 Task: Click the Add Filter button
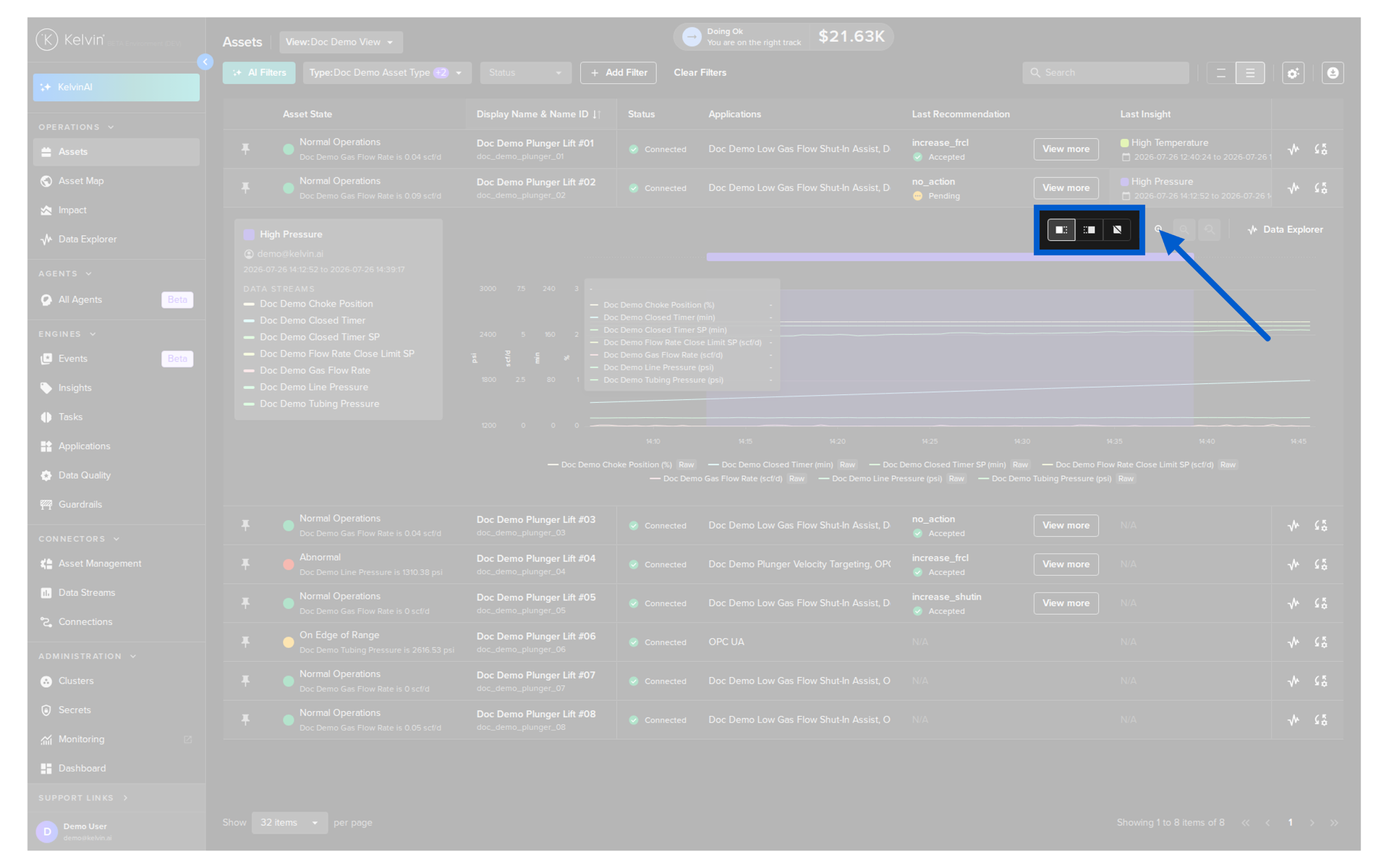(x=619, y=73)
